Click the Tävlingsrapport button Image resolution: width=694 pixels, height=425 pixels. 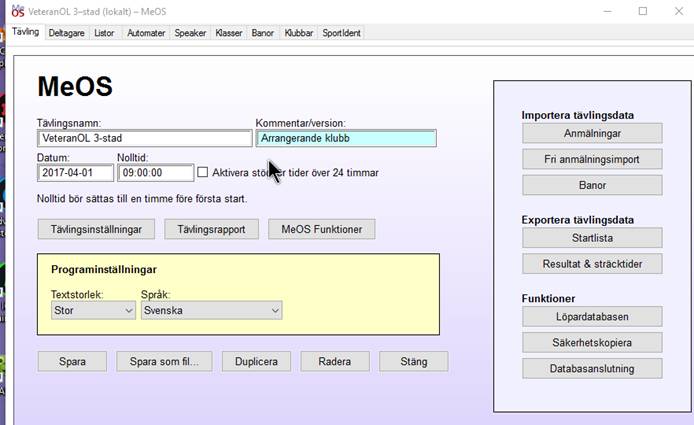pos(212,229)
